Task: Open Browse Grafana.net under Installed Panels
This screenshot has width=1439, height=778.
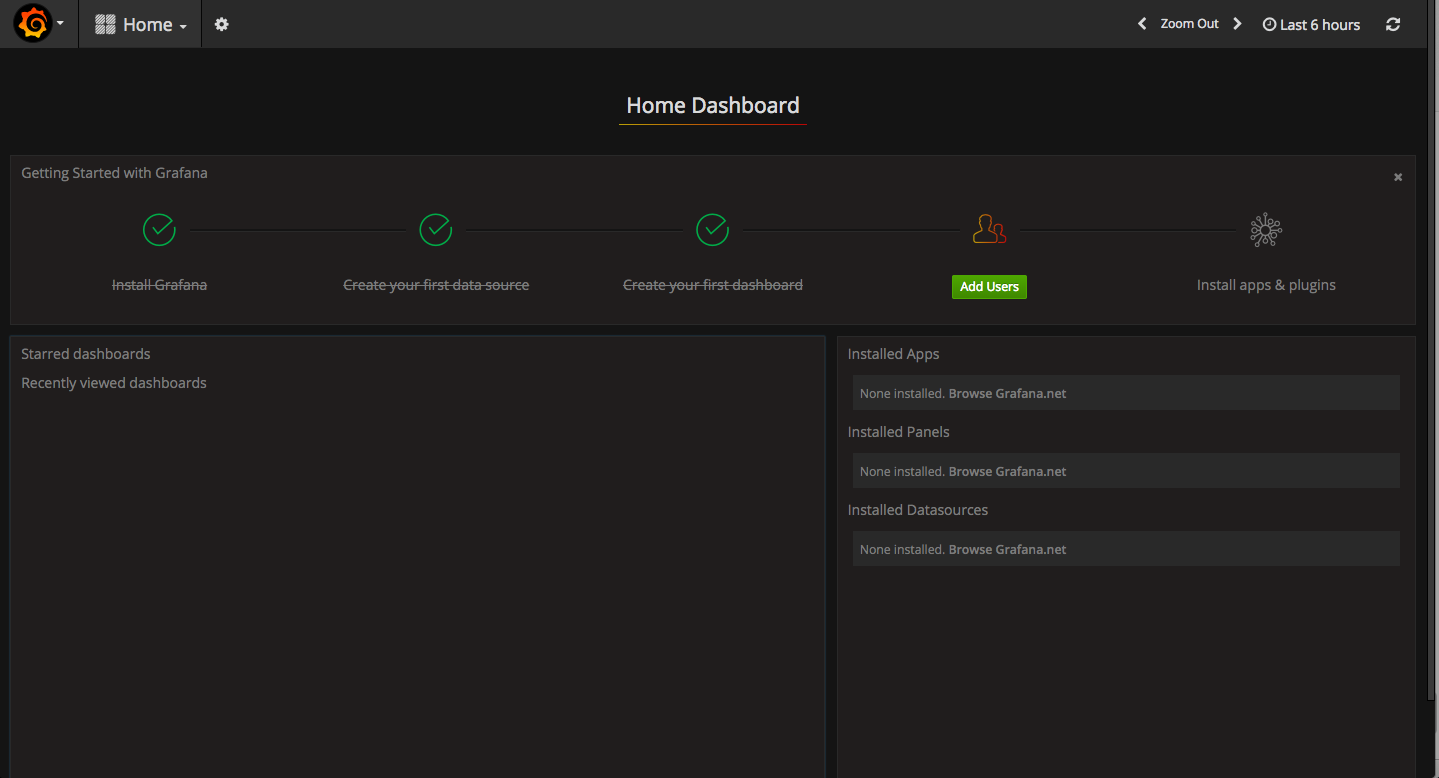Action: [x=1007, y=472]
